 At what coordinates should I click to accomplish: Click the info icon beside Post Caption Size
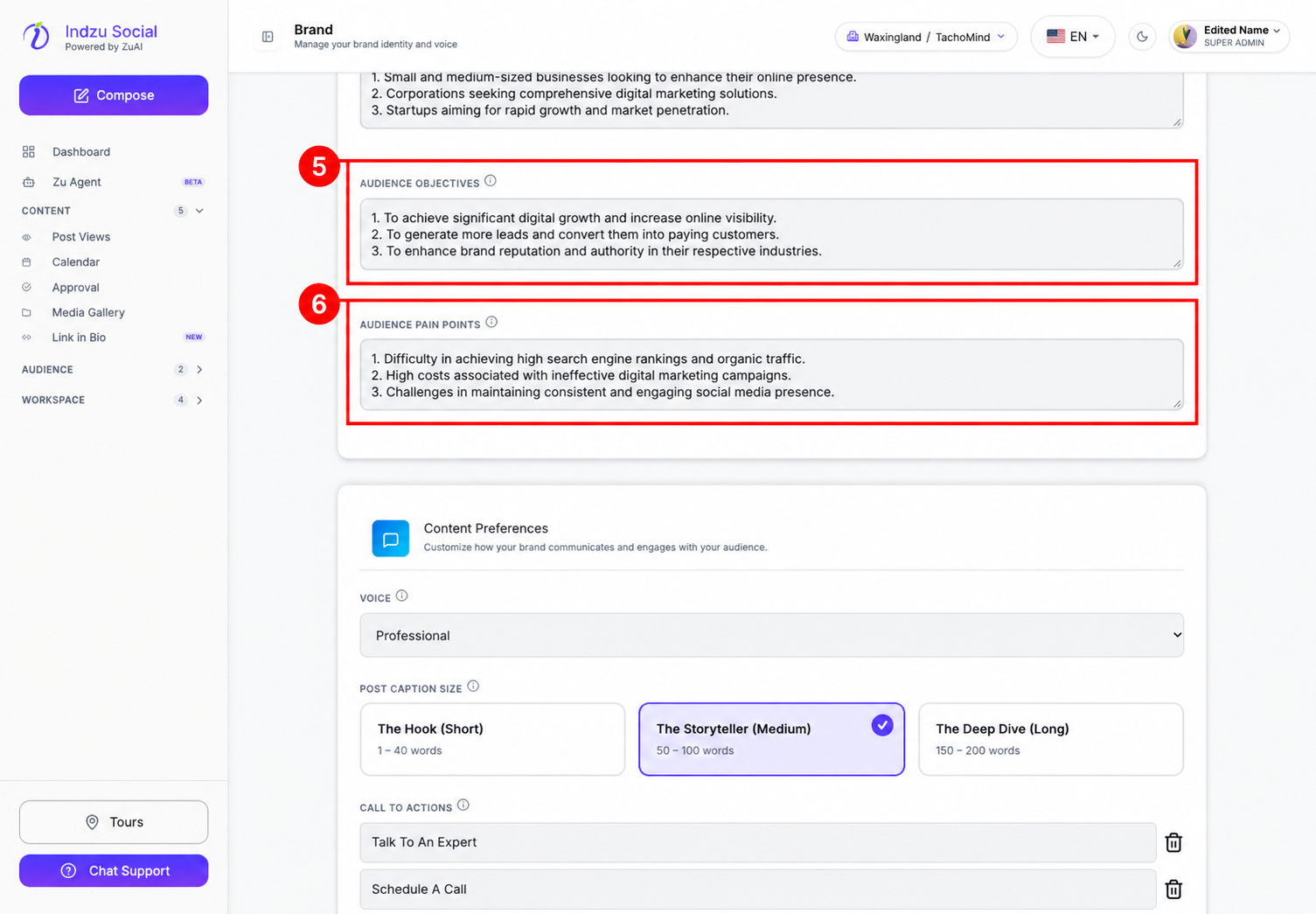point(473,687)
